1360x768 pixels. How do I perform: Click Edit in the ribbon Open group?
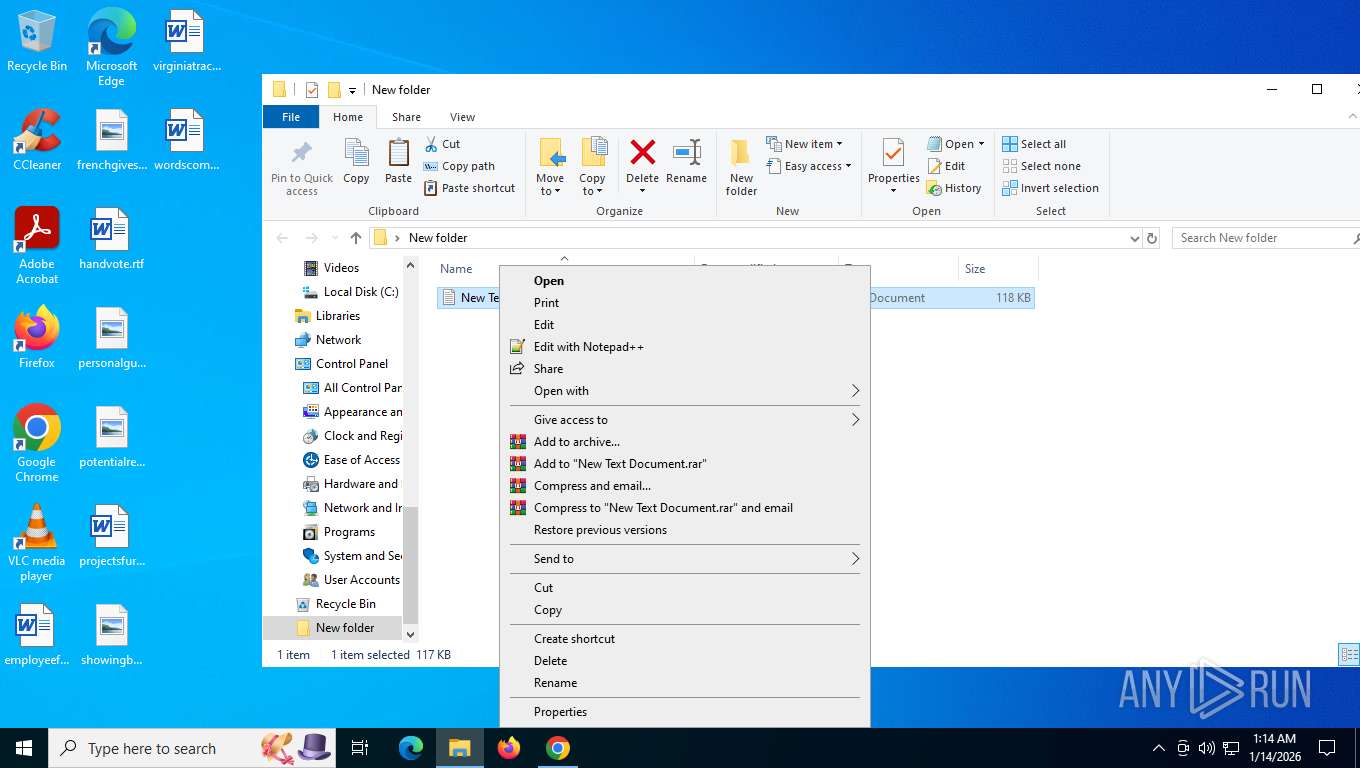click(x=946, y=166)
